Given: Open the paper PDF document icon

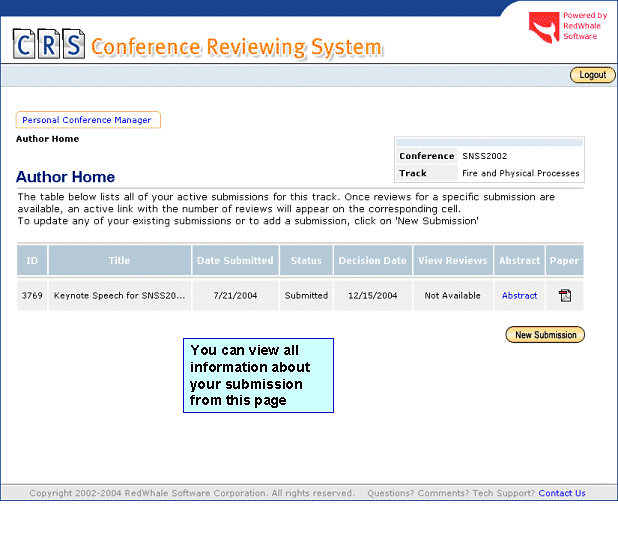Looking at the screenshot, I should (564, 295).
